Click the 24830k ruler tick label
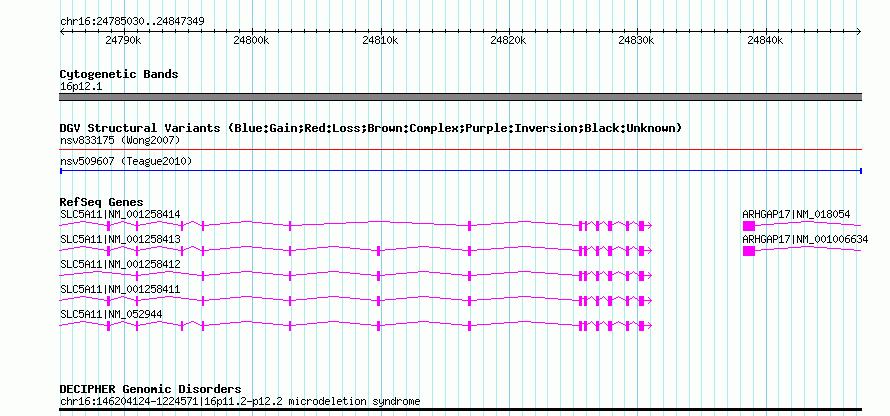This screenshot has height=416, width=890. point(637,40)
